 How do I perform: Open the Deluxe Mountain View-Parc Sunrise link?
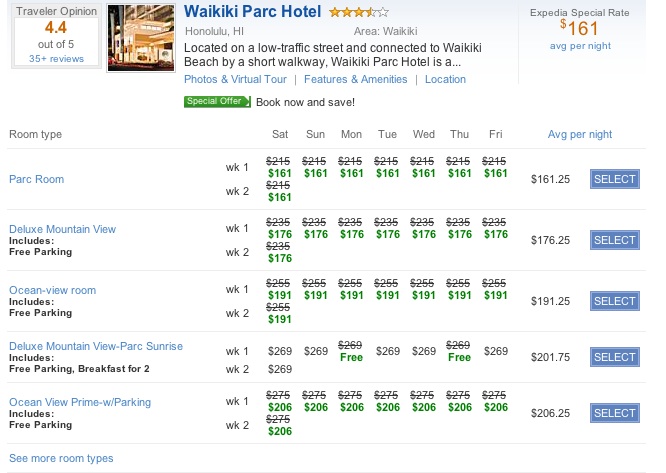pyautogui.click(x=96, y=346)
